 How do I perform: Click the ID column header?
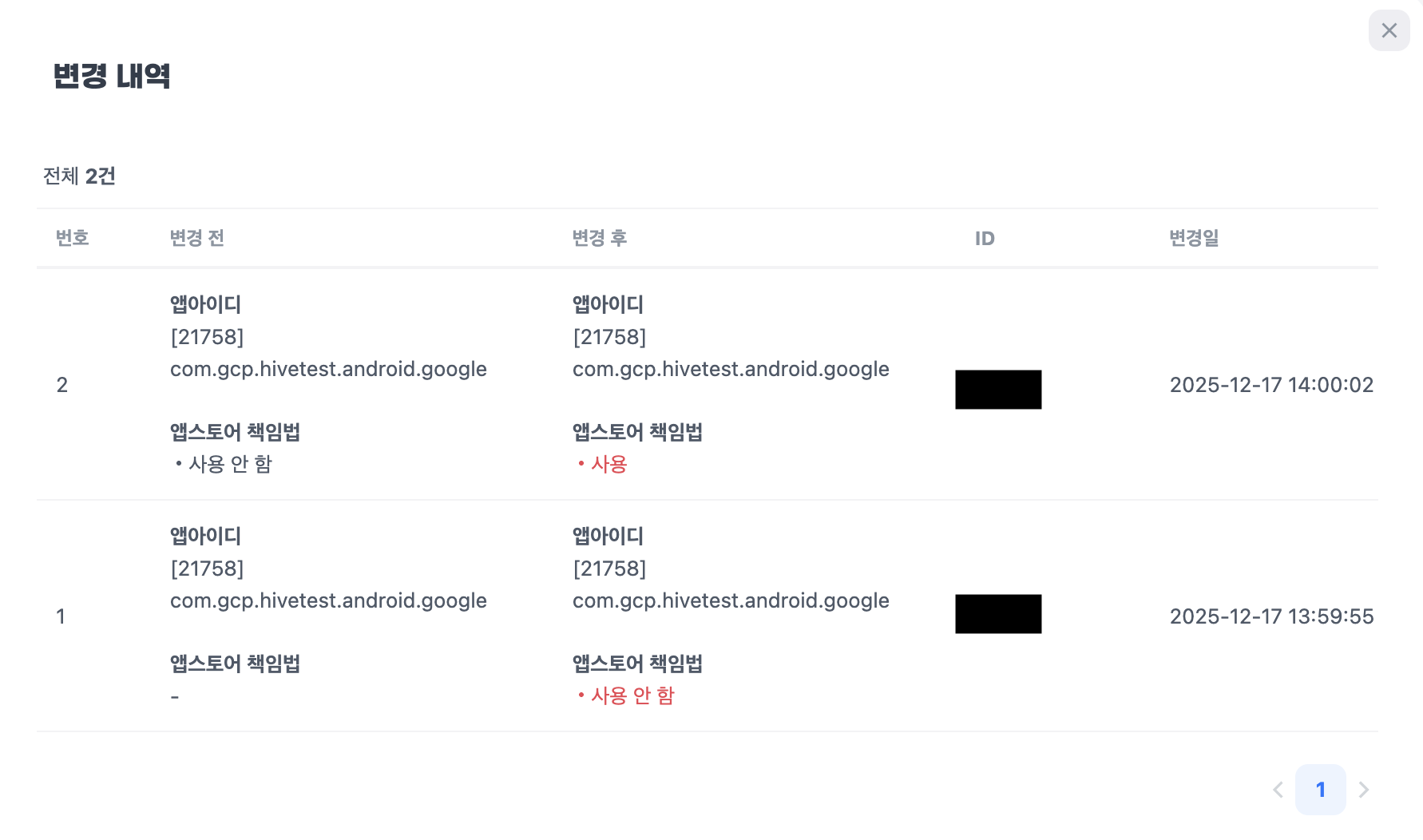click(985, 239)
